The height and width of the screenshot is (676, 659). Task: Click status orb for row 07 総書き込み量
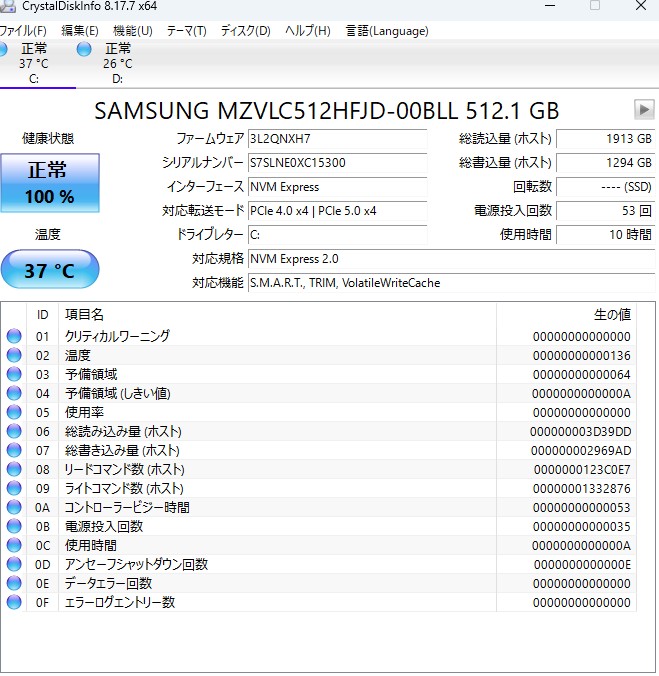click(x=14, y=450)
